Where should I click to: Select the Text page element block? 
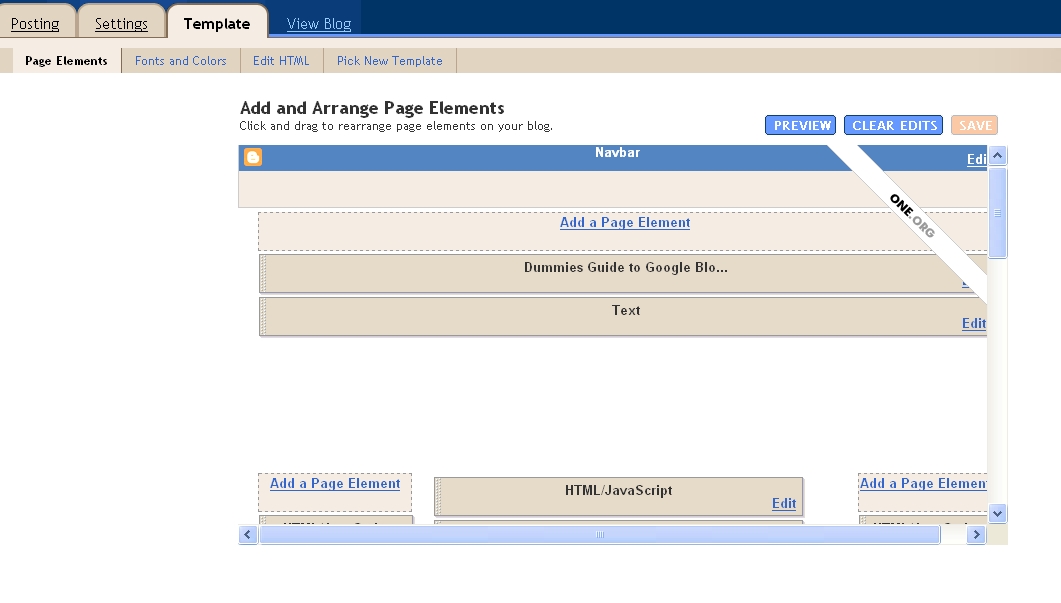click(x=623, y=317)
